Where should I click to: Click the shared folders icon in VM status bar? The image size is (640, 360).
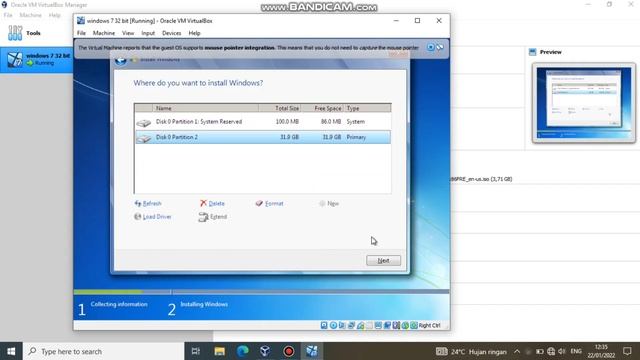[x=369, y=325]
